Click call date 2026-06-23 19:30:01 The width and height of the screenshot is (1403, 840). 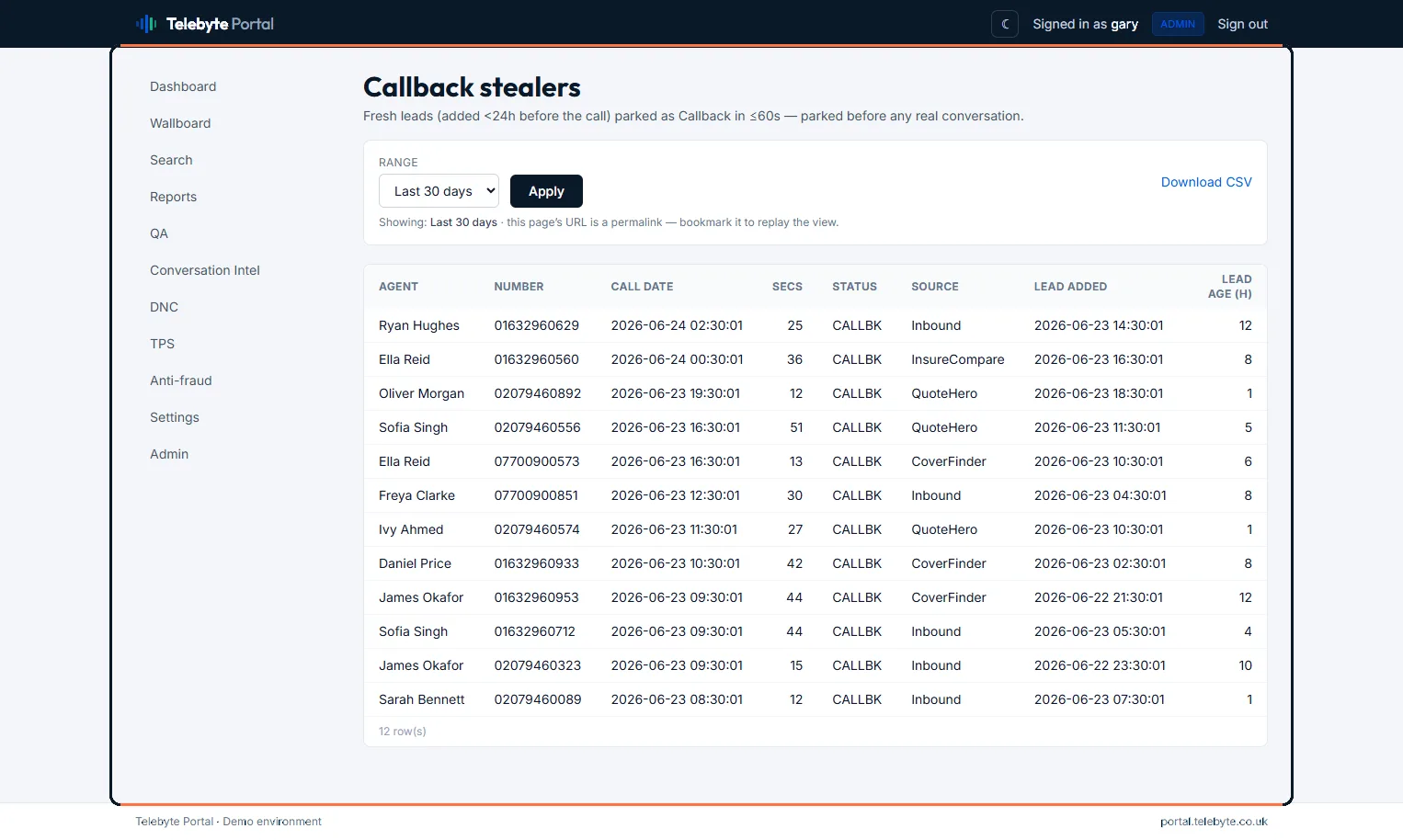click(x=676, y=393)
